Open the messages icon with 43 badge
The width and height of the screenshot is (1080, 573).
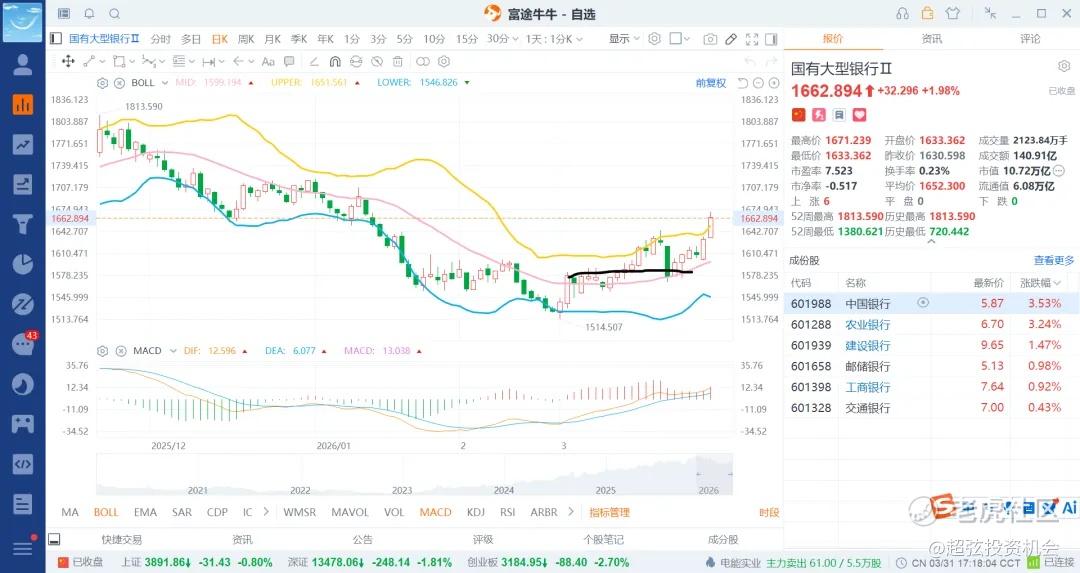23,344
